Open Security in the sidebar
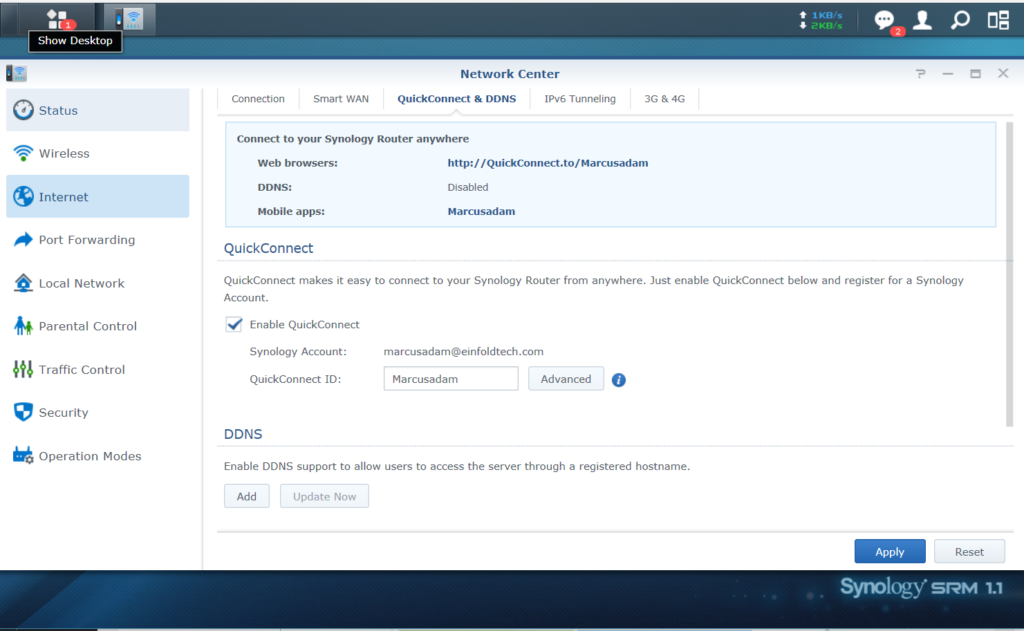Image resolution: width=1024 pixels, height=631 pixels. pos(98,412)
